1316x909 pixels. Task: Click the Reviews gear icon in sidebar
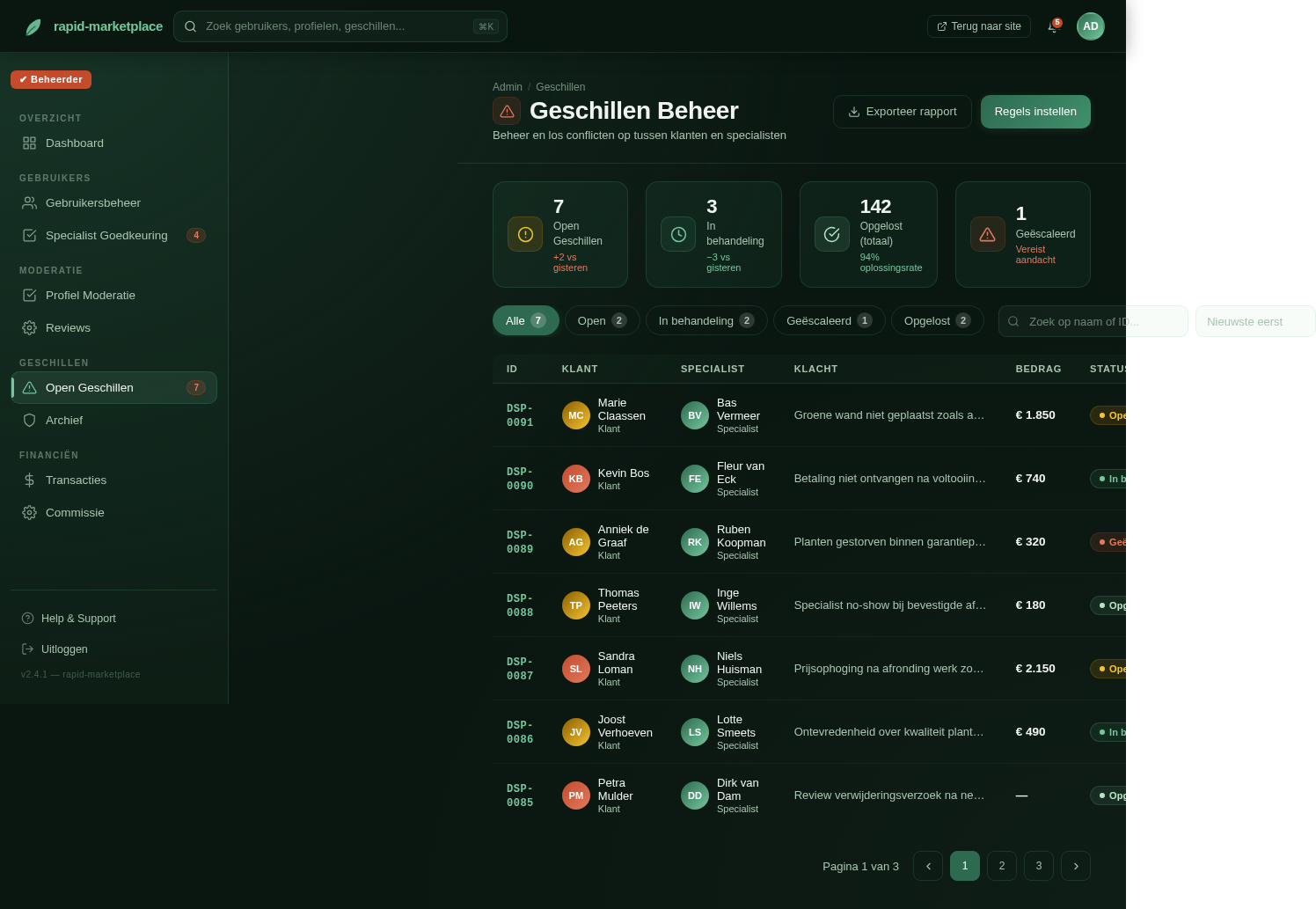pyautogui.click(x=30, y=327)
